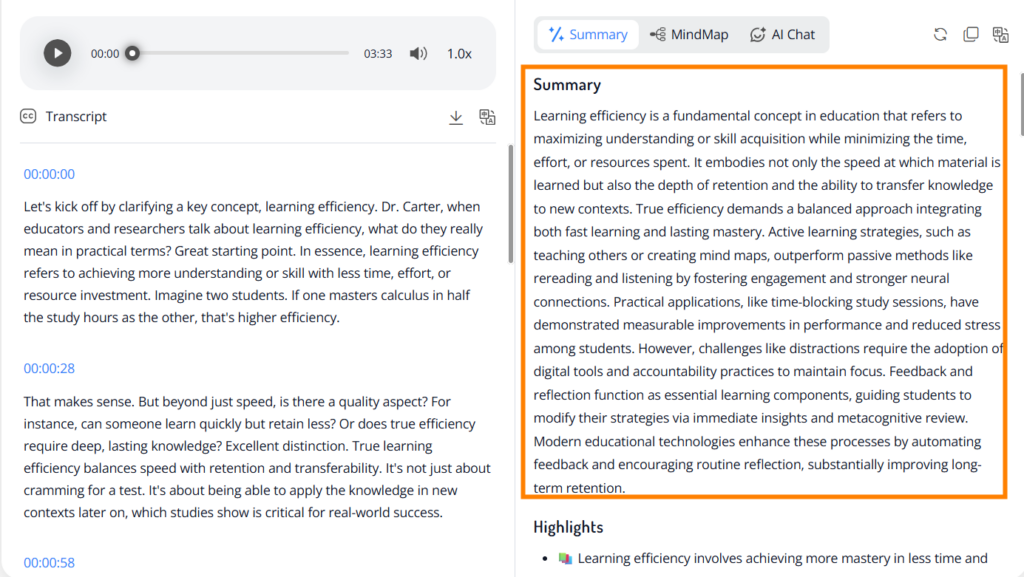Copy the summary content
This screenshot has width=1024, height=577.
coord(971,35)
